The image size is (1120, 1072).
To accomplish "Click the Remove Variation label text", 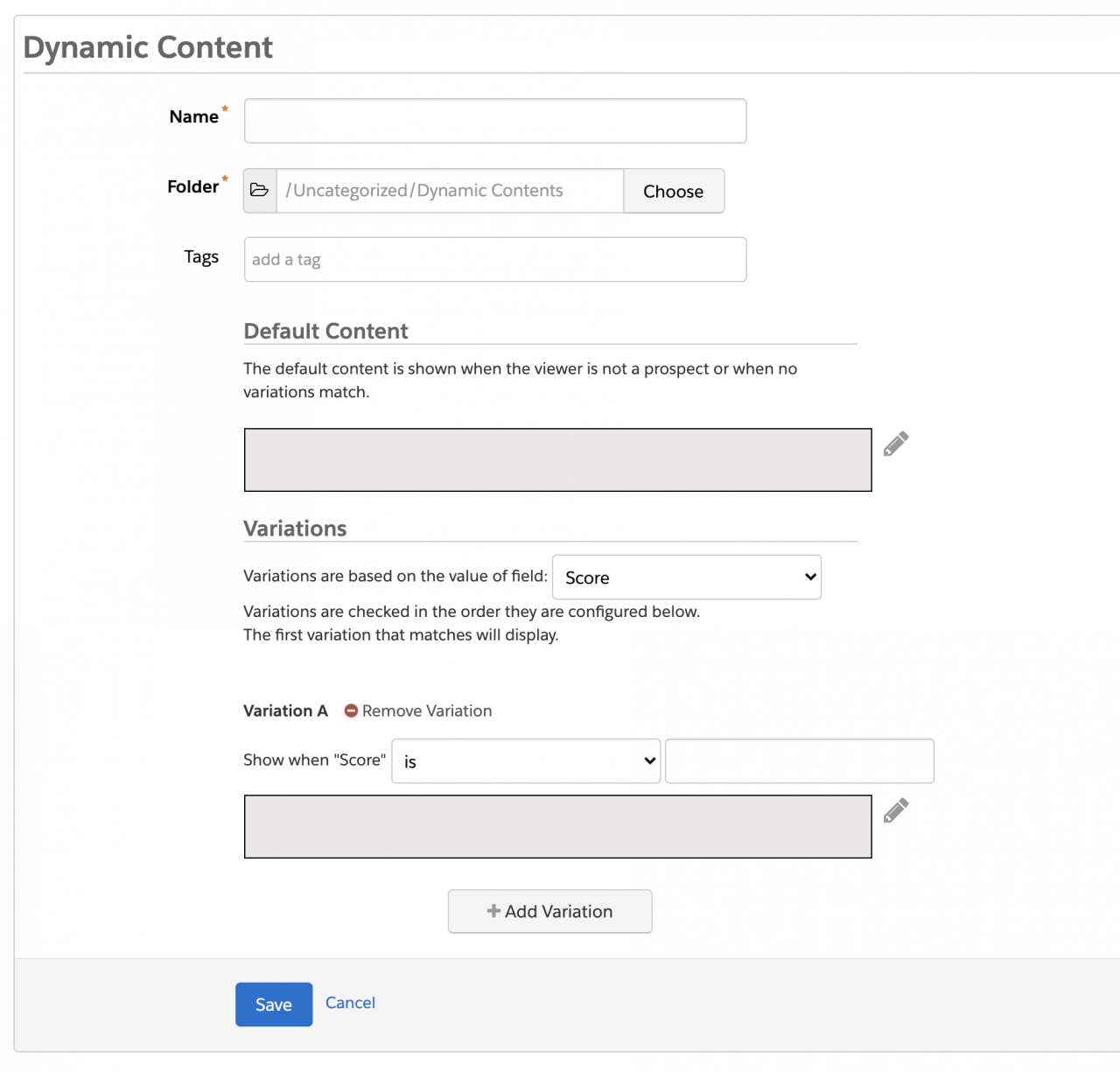I will [x=428, y=711].
